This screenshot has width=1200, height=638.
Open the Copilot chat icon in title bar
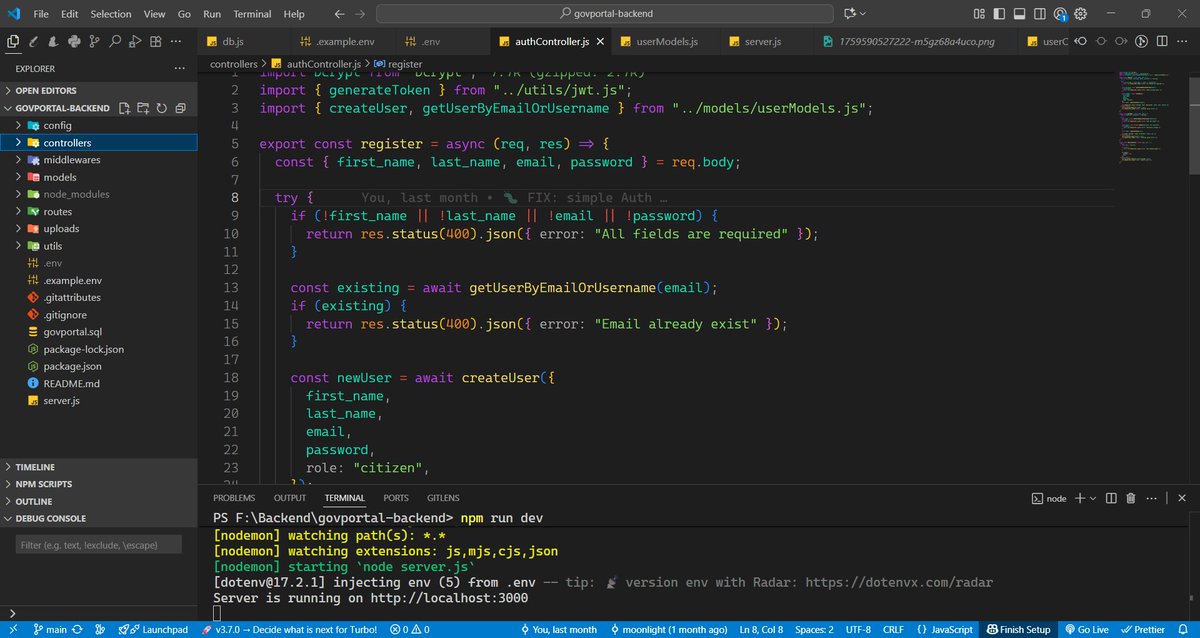pos(850,14)
